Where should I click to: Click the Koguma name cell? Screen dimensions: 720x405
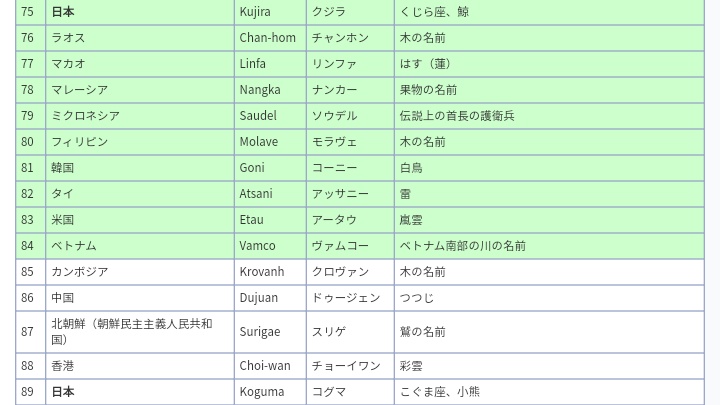click(x=270, y=392)
